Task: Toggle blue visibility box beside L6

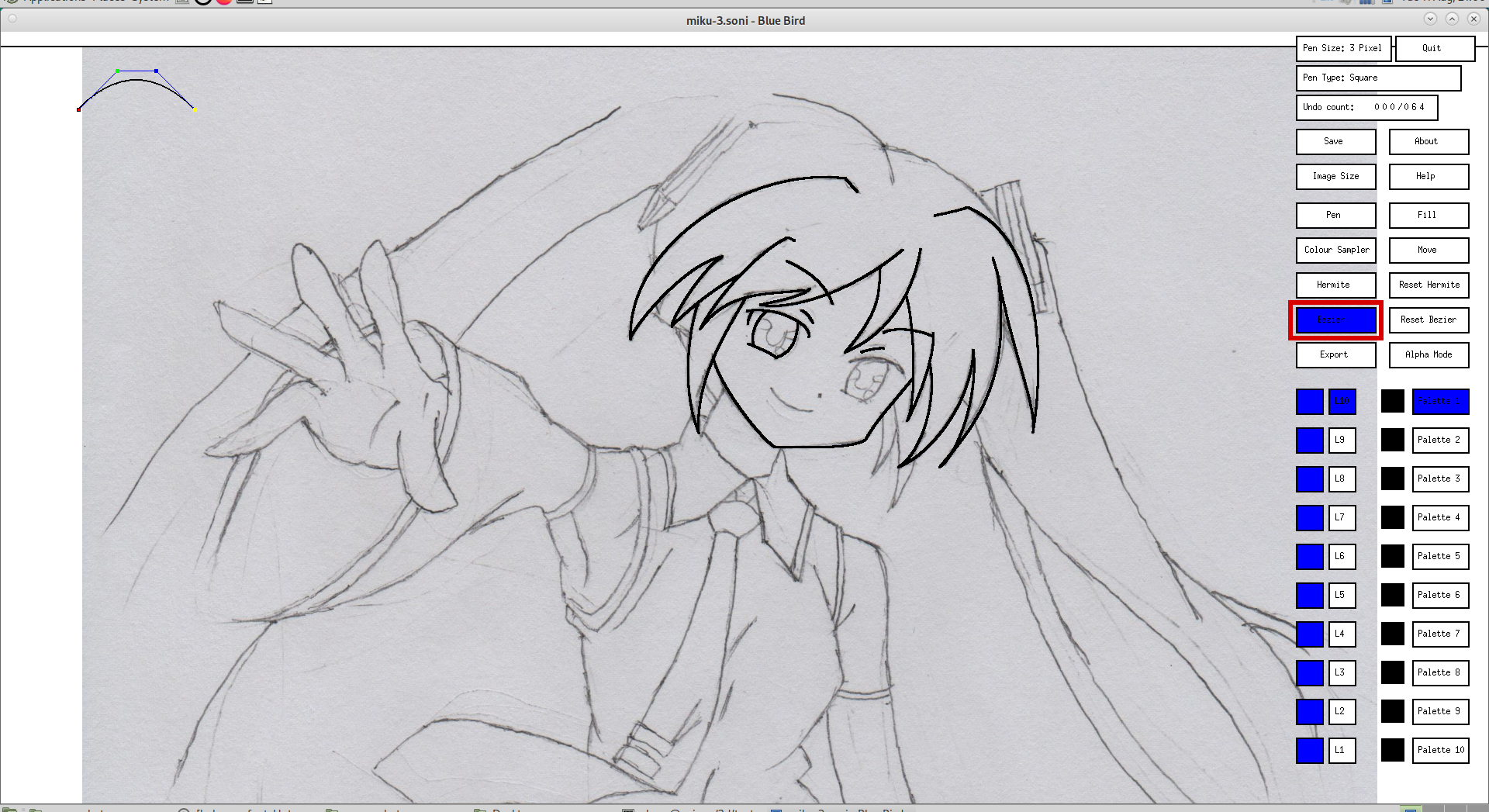Action: click(1310, 557)
